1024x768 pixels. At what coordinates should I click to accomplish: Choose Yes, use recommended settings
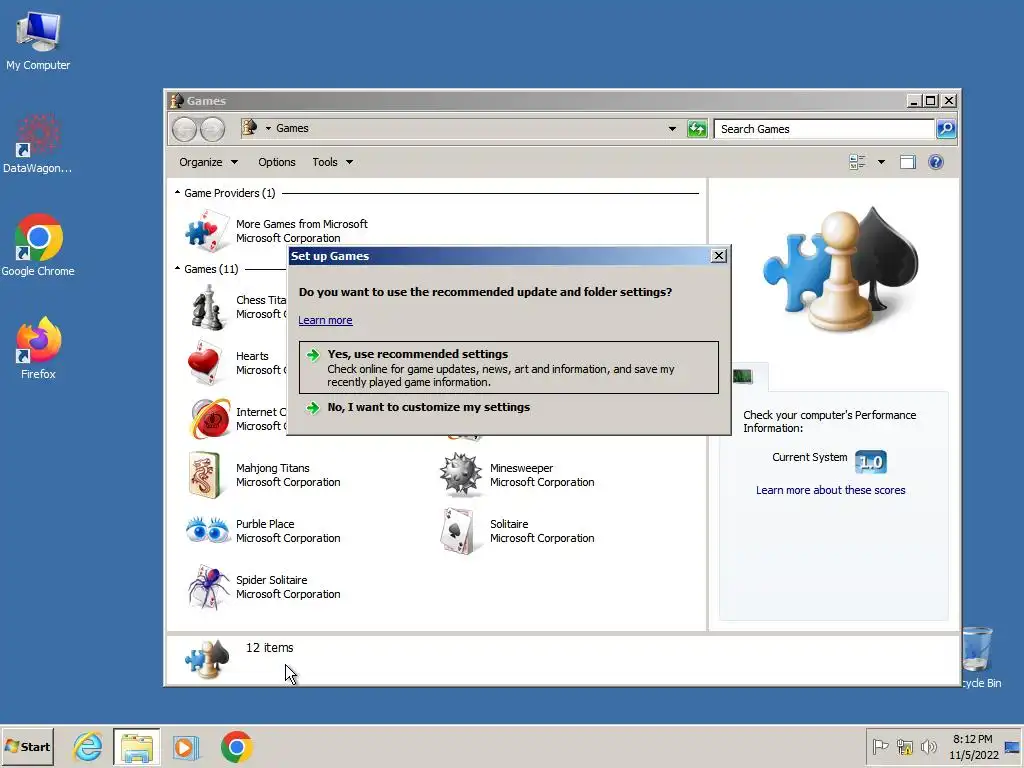coord(509,368)
